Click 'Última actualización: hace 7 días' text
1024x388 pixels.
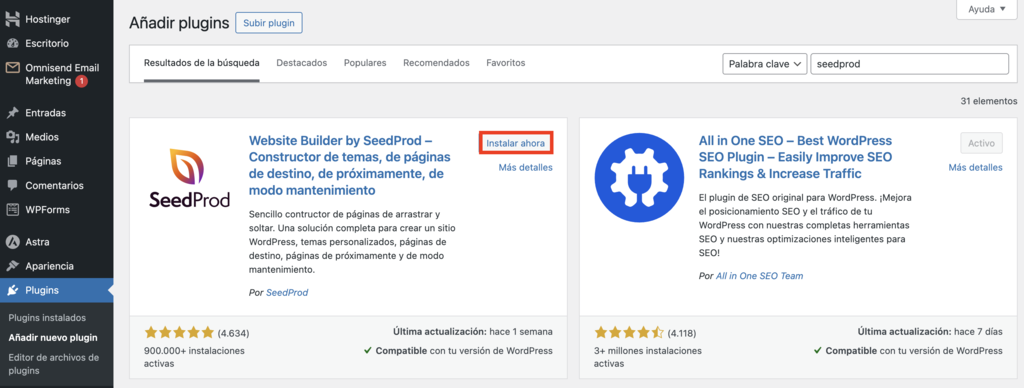tap(930, 331)
